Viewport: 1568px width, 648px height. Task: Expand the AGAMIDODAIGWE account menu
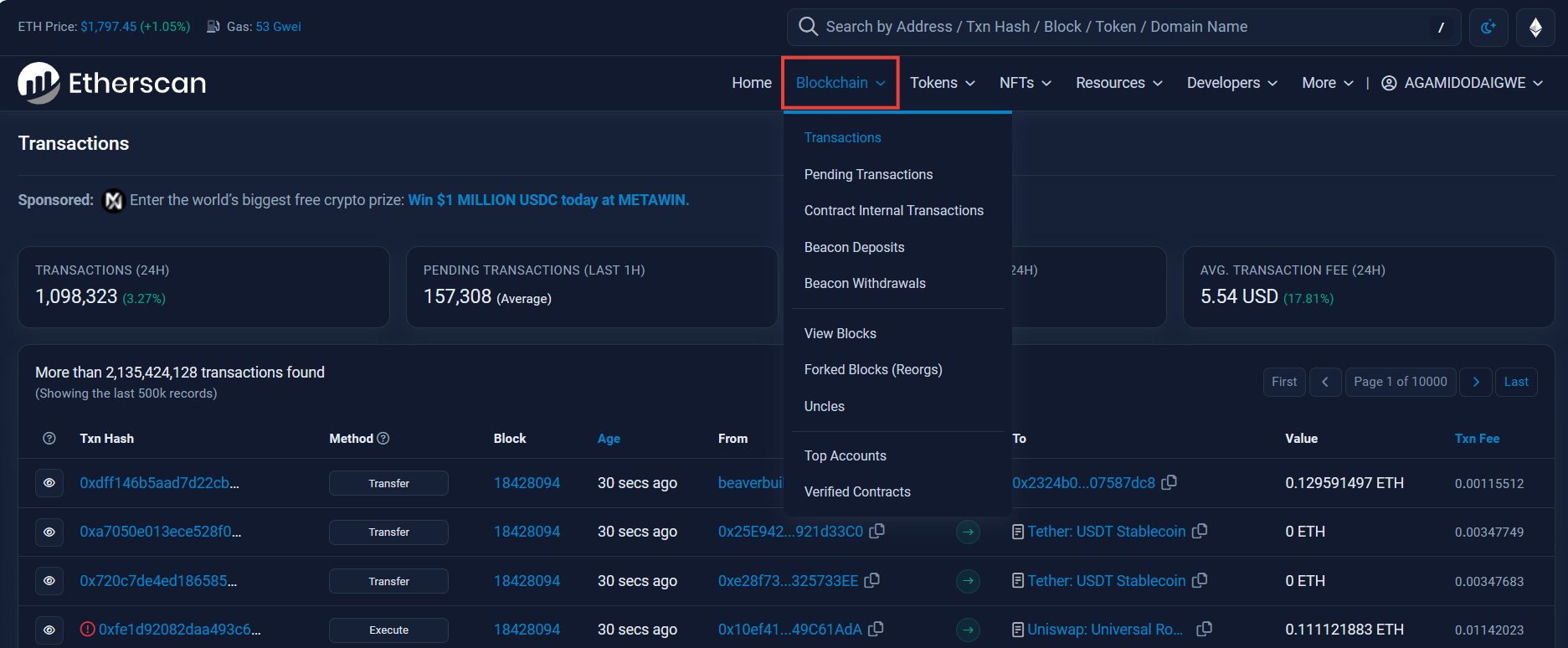tap(1462, 83)
